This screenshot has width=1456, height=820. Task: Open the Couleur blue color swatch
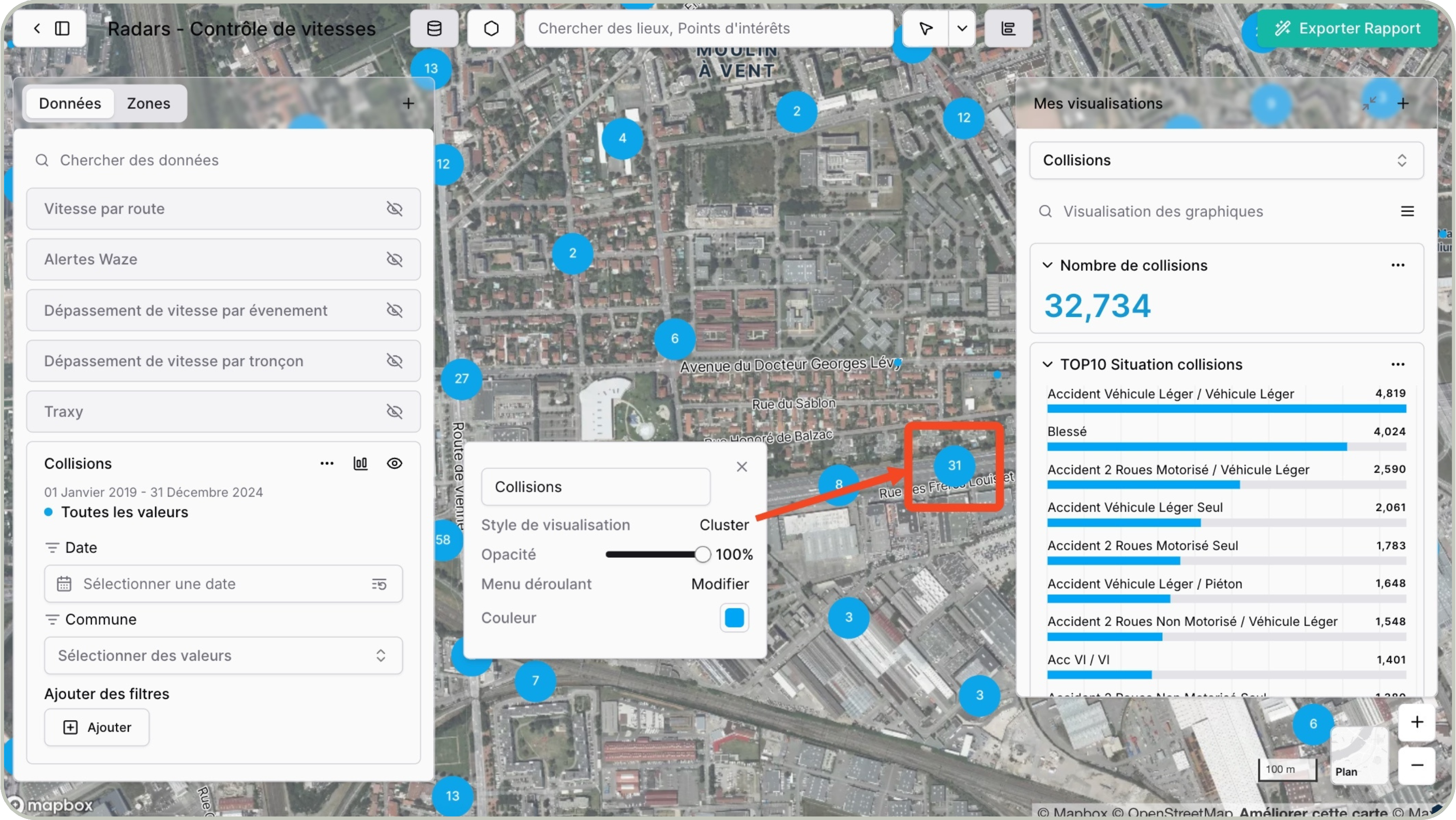pyautogui.click(x=734, y=618)
